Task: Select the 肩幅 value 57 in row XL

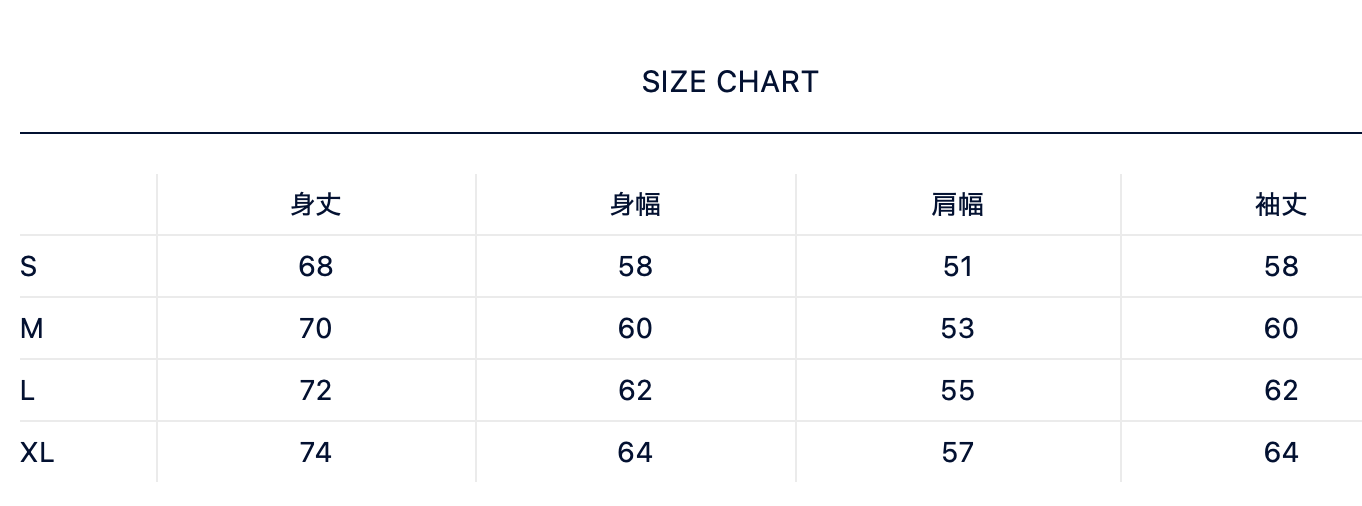Action: tap(957, 453)
